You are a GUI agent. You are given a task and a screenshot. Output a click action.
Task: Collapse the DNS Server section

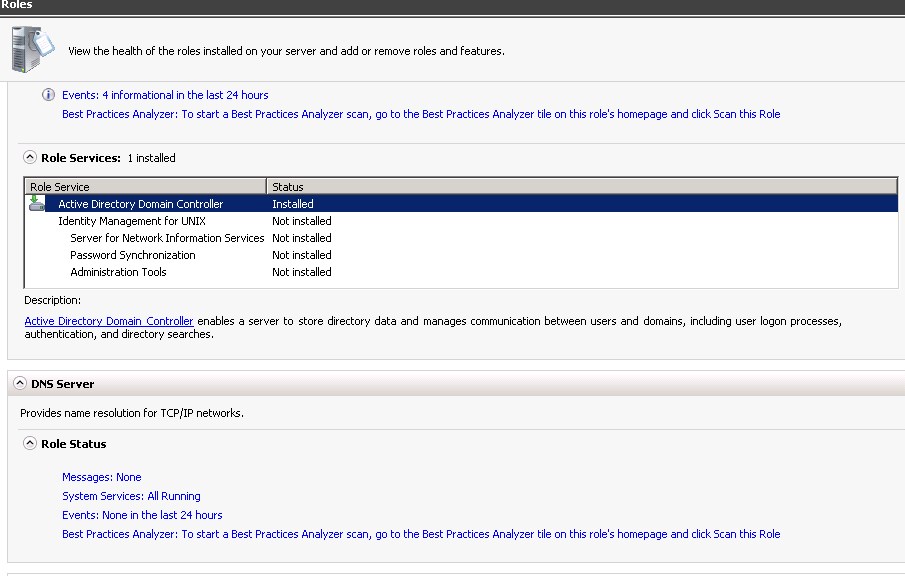[20, 383]
